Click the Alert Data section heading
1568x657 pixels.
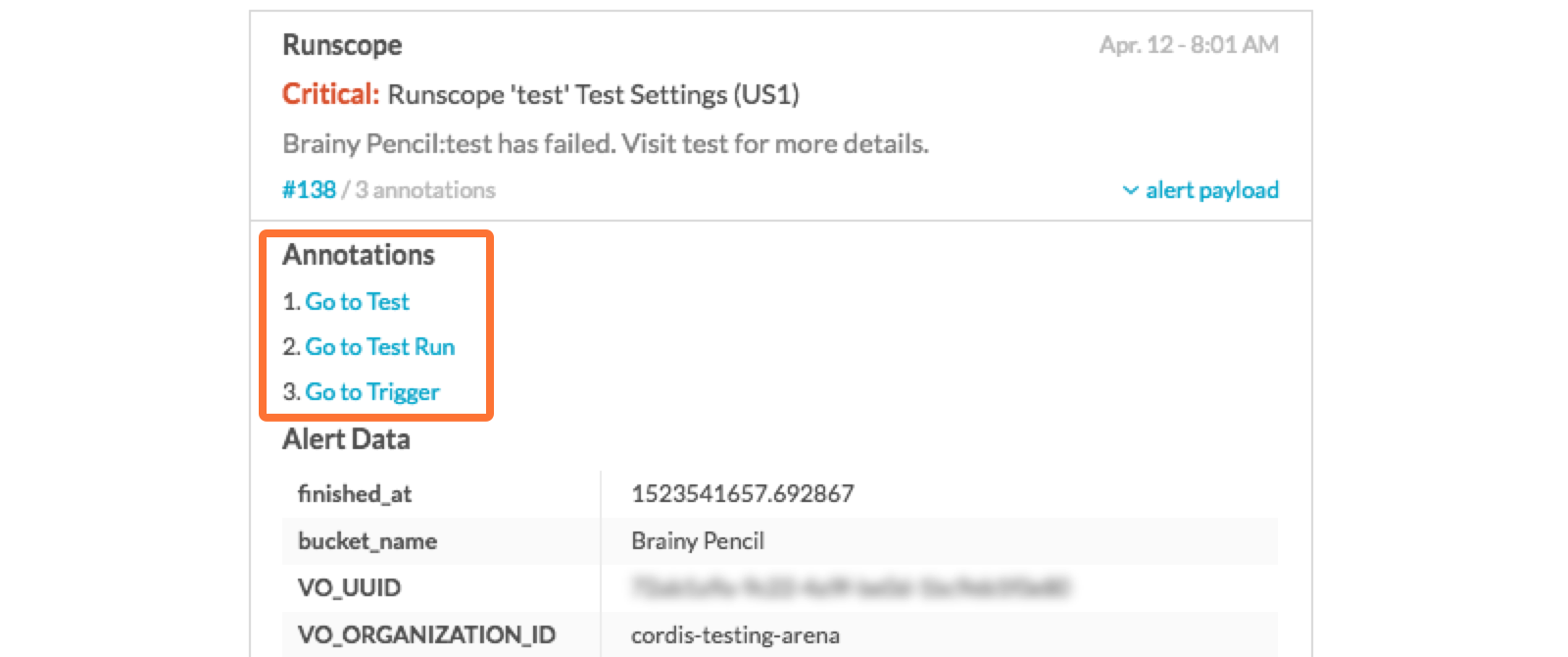(345, 439)
